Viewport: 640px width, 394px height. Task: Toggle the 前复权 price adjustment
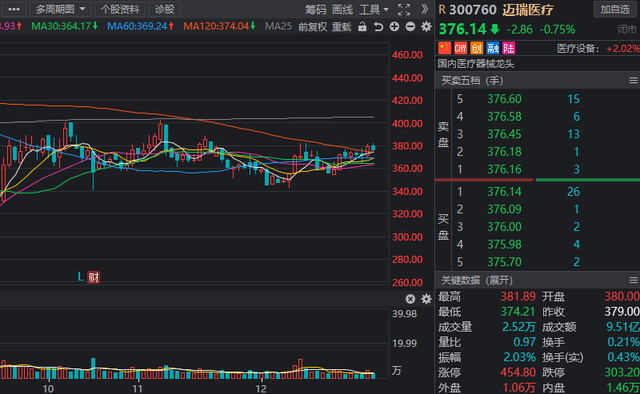(x=312, y=27)
